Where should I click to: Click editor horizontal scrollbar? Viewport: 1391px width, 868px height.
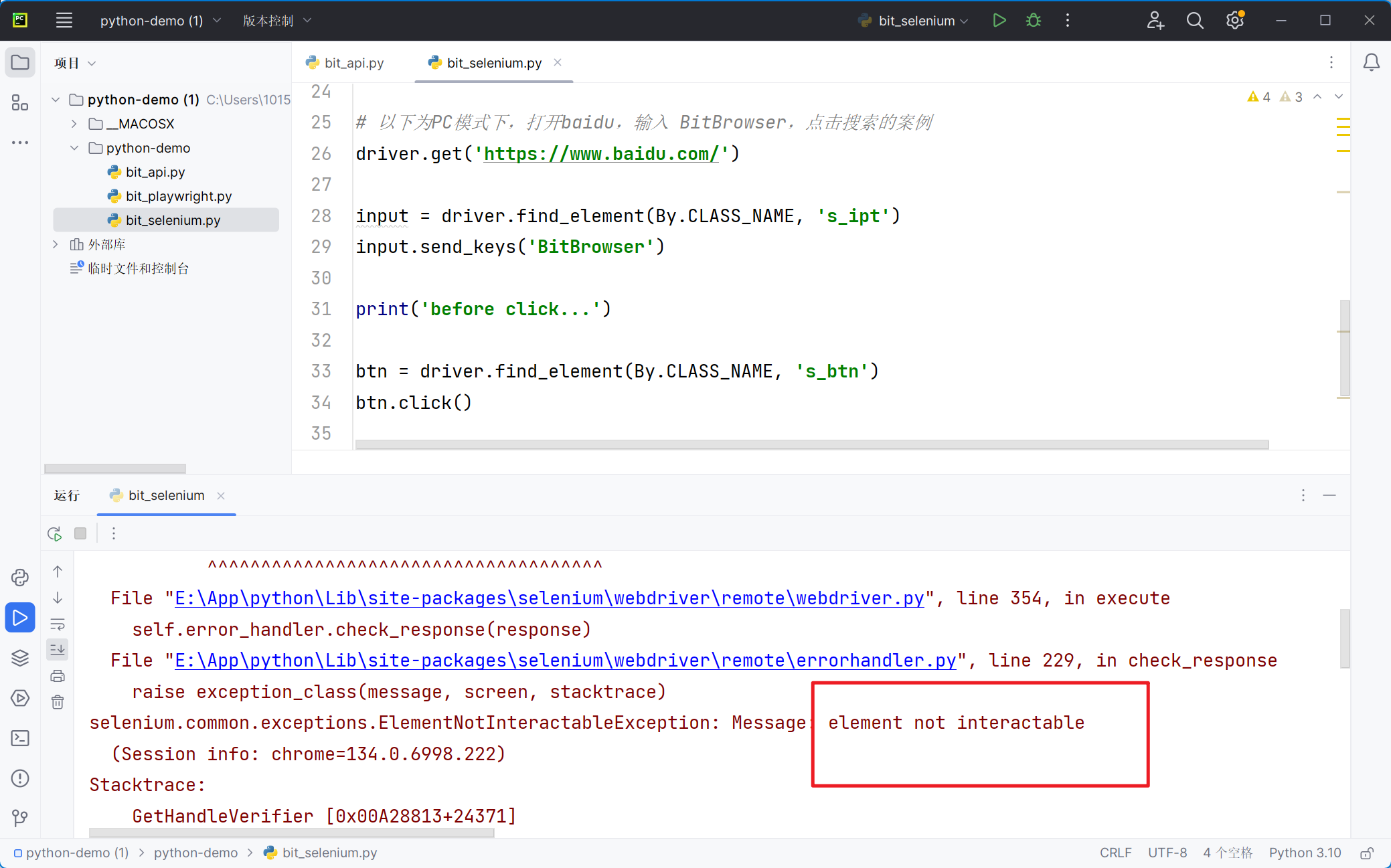[811, 444]
